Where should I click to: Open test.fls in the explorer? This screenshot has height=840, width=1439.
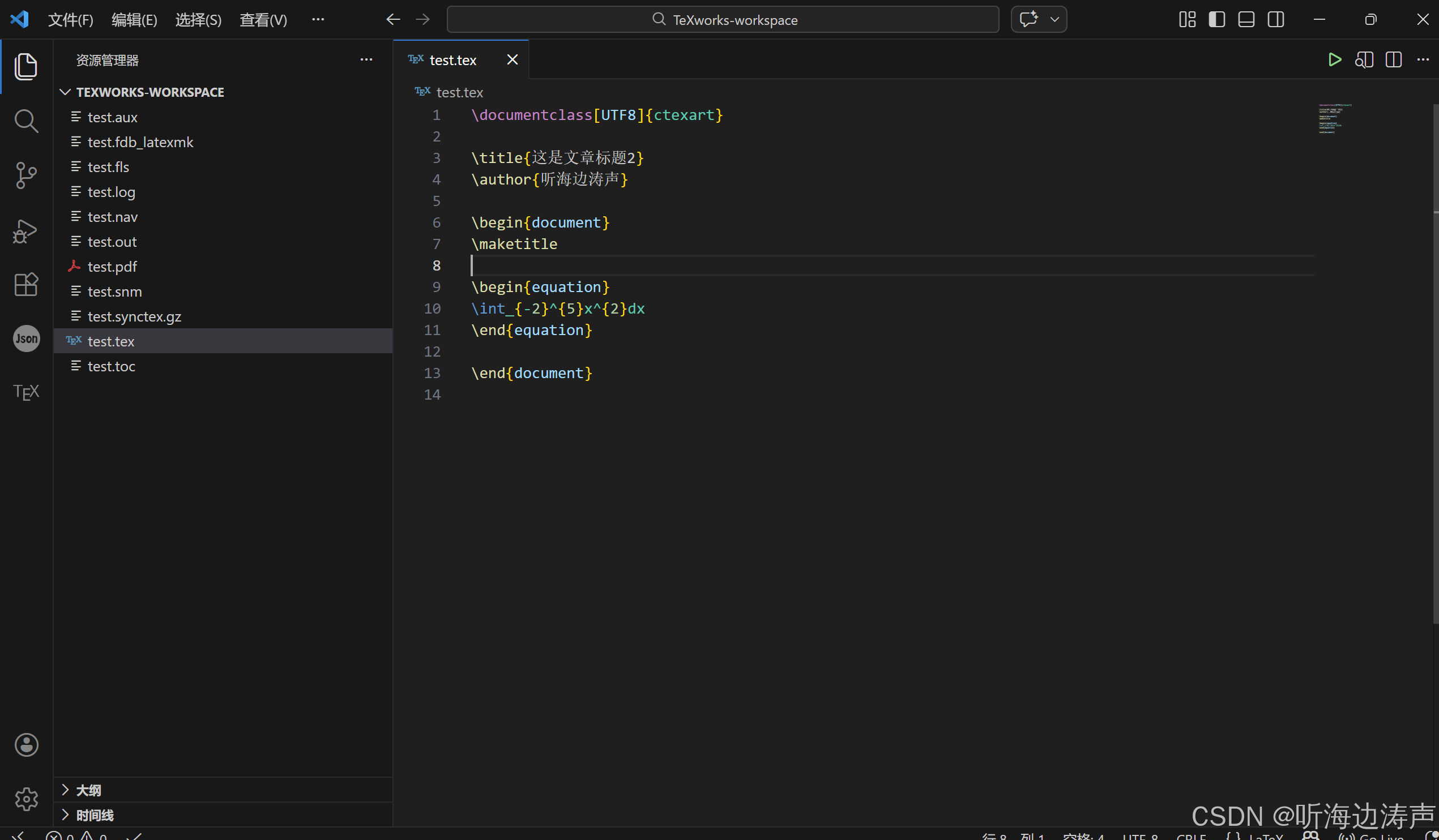click(x=224, y=167)
